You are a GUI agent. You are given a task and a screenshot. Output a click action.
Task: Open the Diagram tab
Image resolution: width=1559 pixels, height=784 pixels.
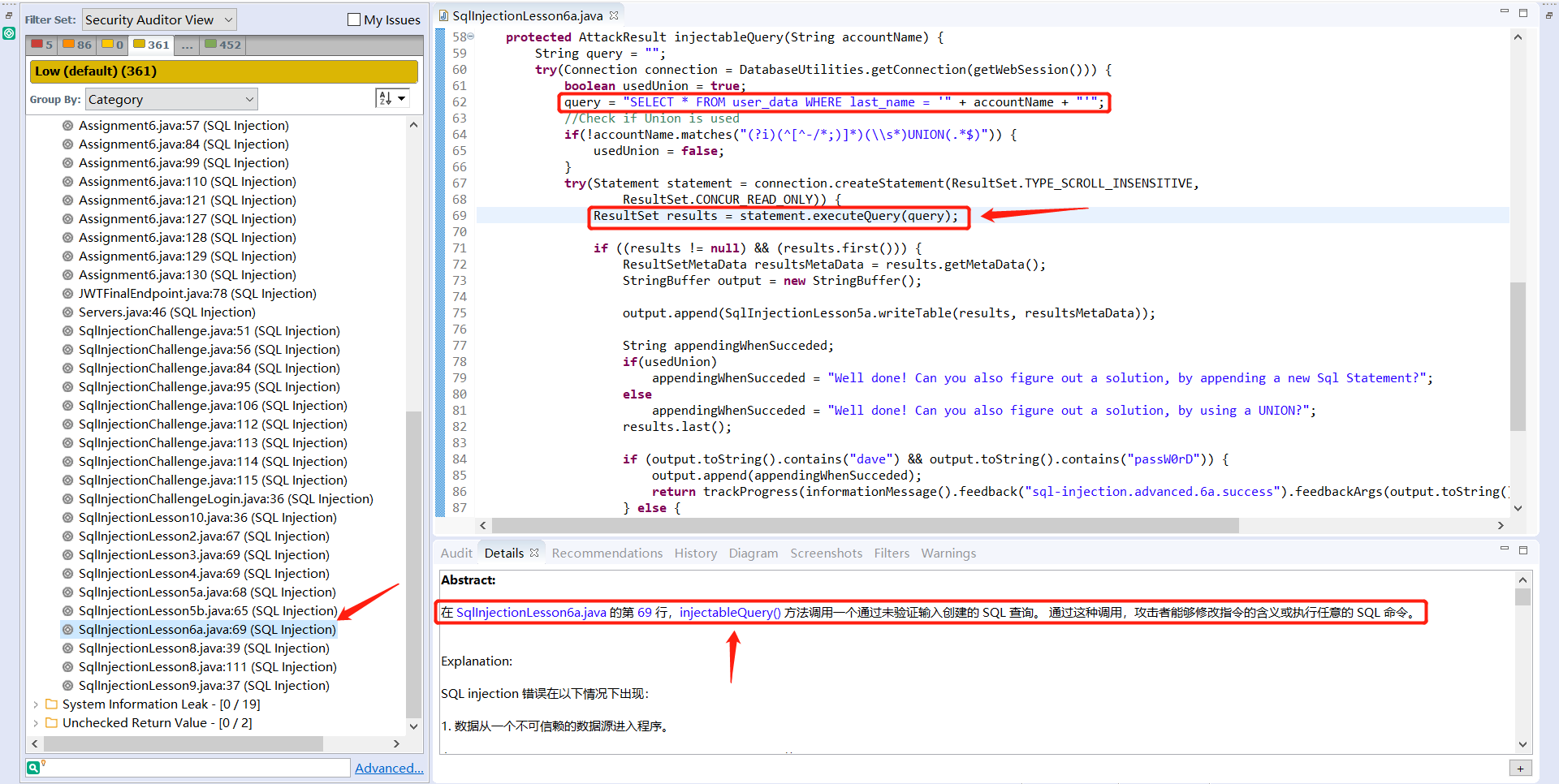point(753,553)
